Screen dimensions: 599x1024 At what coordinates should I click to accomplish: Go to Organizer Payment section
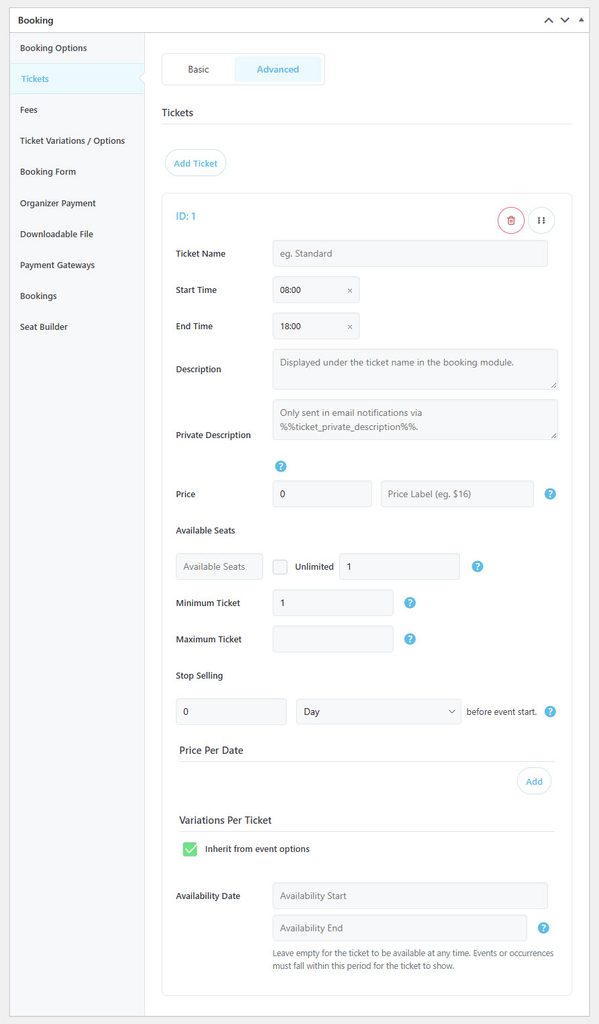pyautogui.click(x=77, y=203)
